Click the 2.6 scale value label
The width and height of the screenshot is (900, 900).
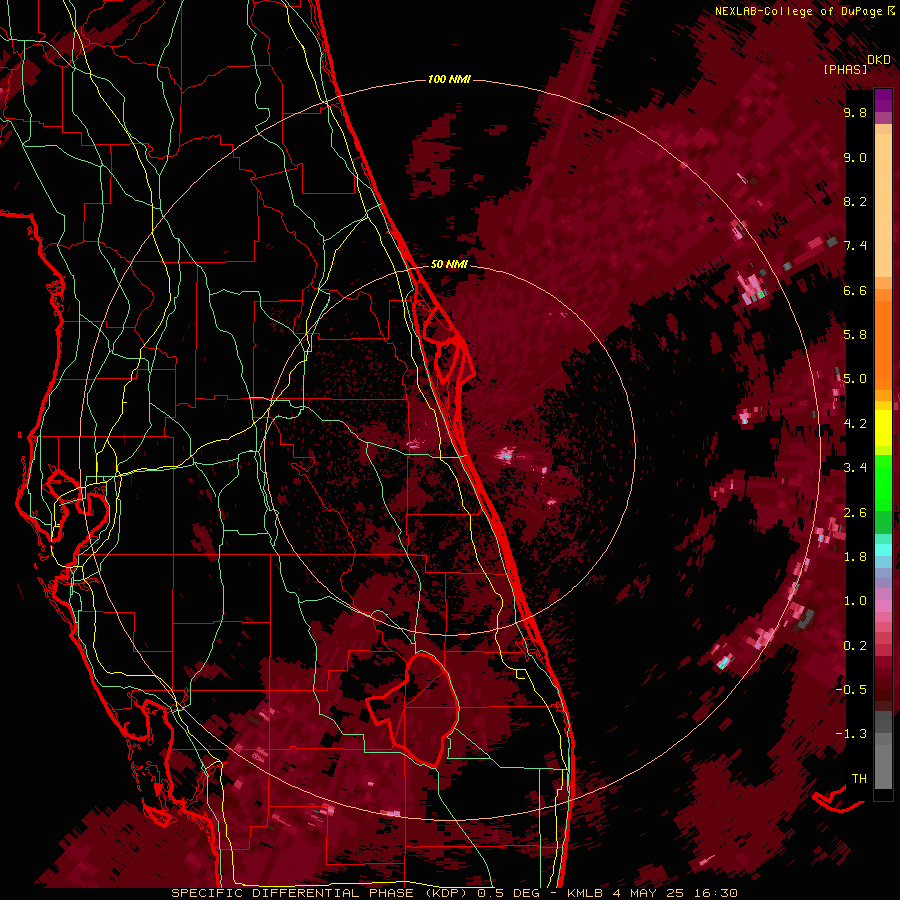click(855, 512)
